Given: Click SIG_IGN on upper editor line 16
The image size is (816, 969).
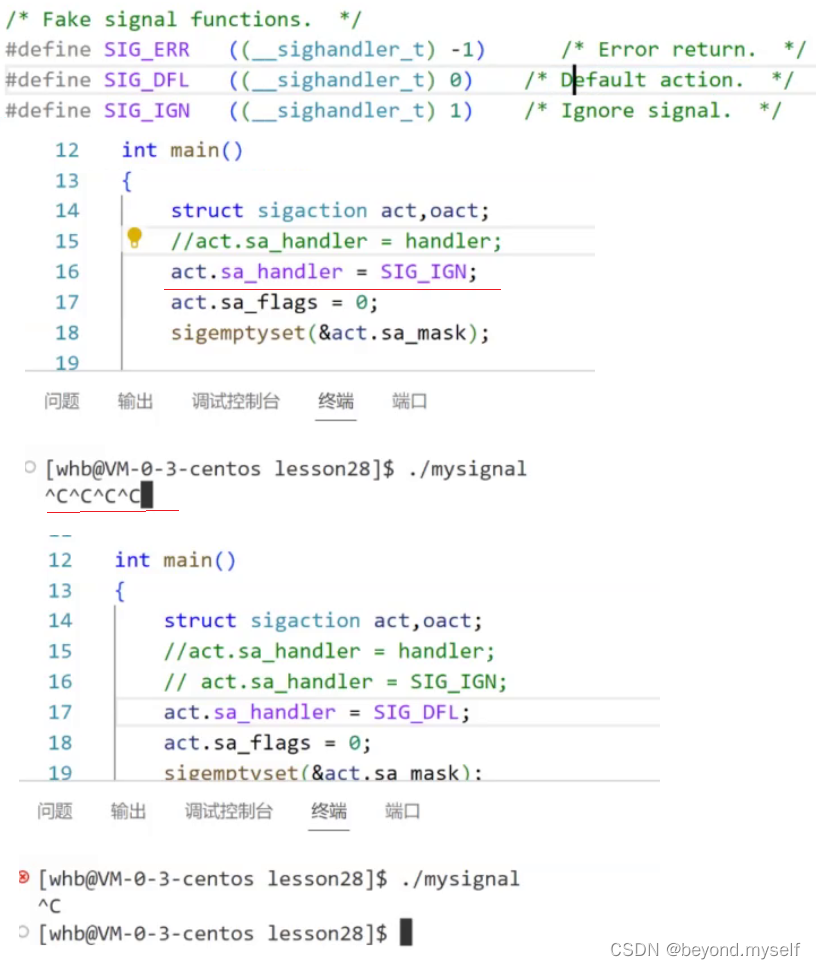Looking at the screenshot, I should [x=423, y=272].
